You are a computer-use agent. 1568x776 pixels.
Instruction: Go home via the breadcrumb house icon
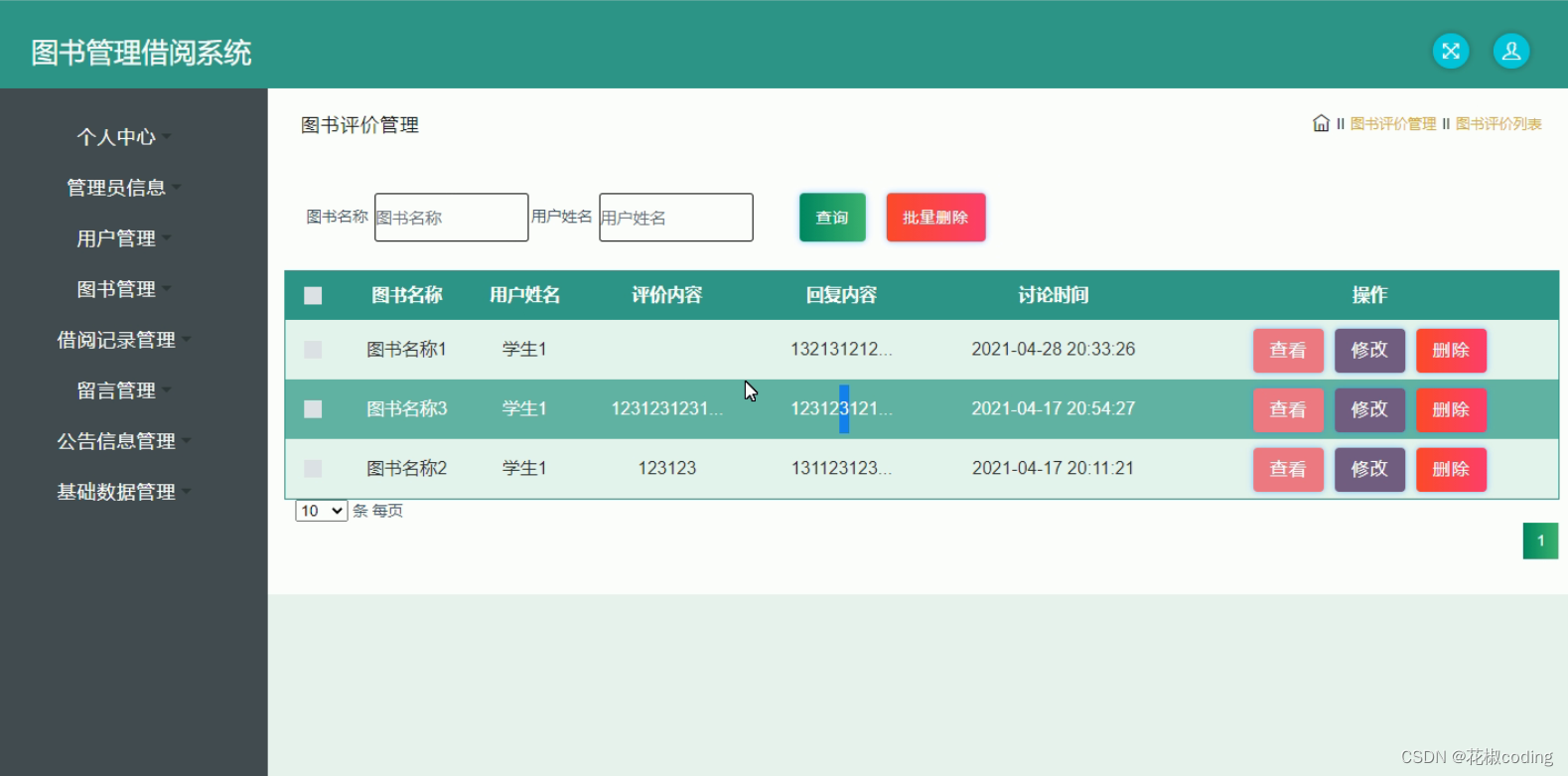click(1321, 123)
